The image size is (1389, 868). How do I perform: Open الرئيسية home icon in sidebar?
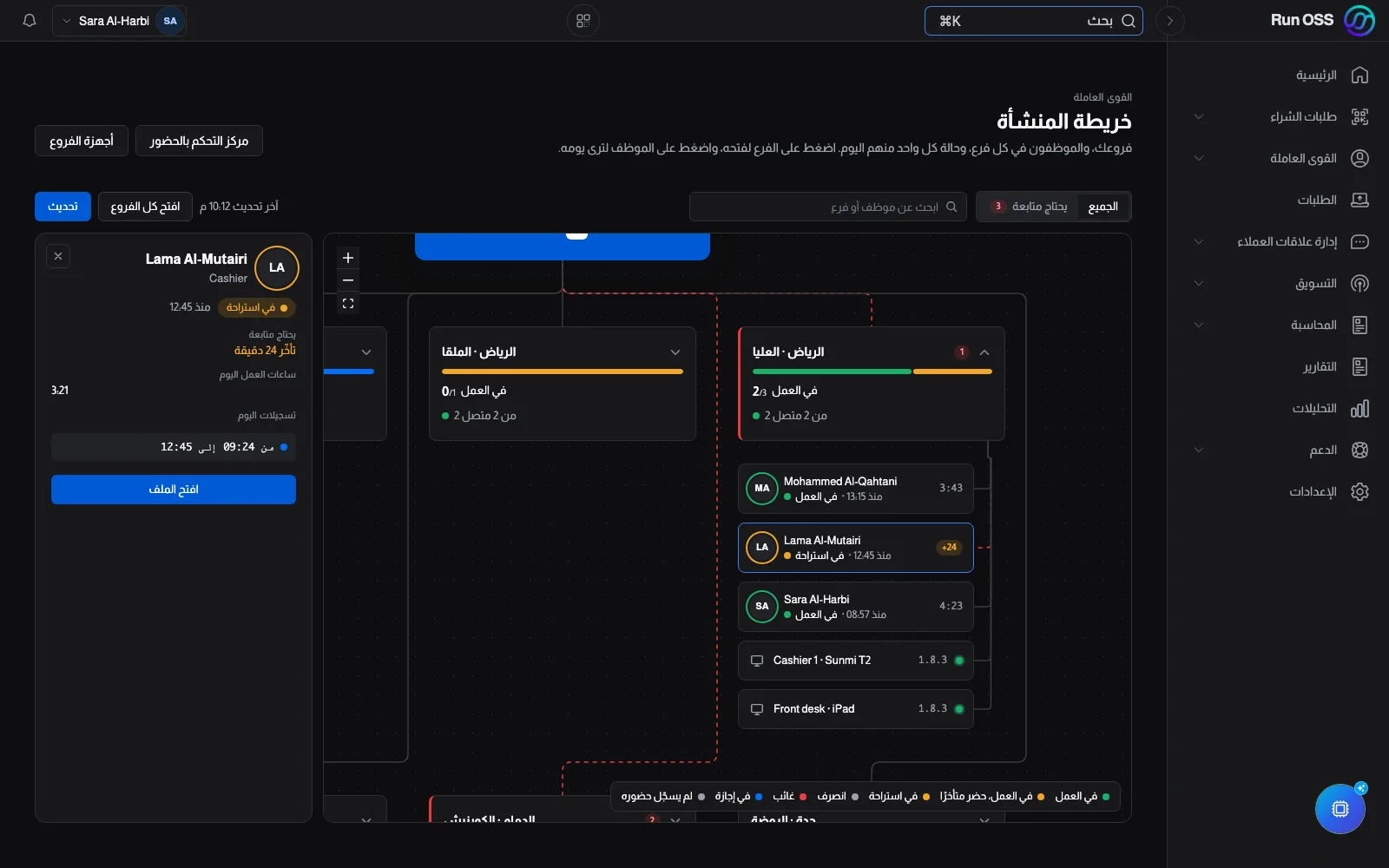tap(1359, 76)
